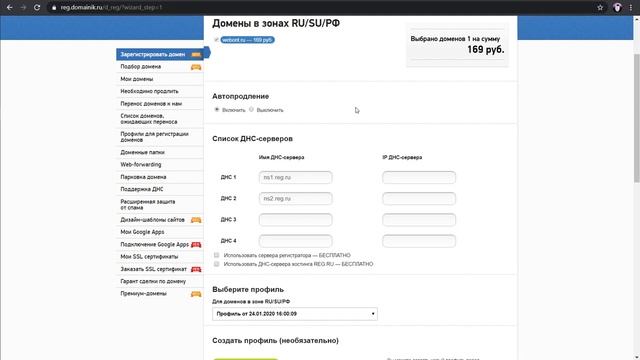Reload the current page
The image size is (640, 360).
37,7
